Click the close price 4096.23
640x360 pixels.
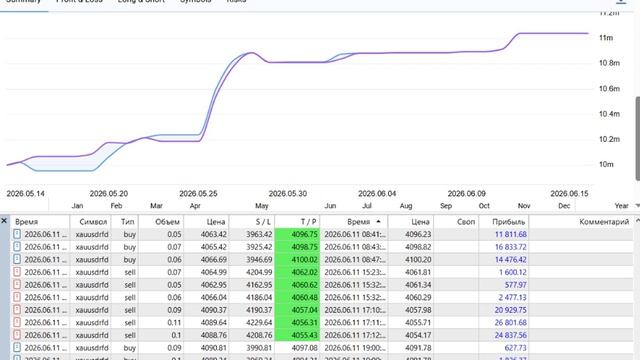pyautogui.click(x=418, y=234)
